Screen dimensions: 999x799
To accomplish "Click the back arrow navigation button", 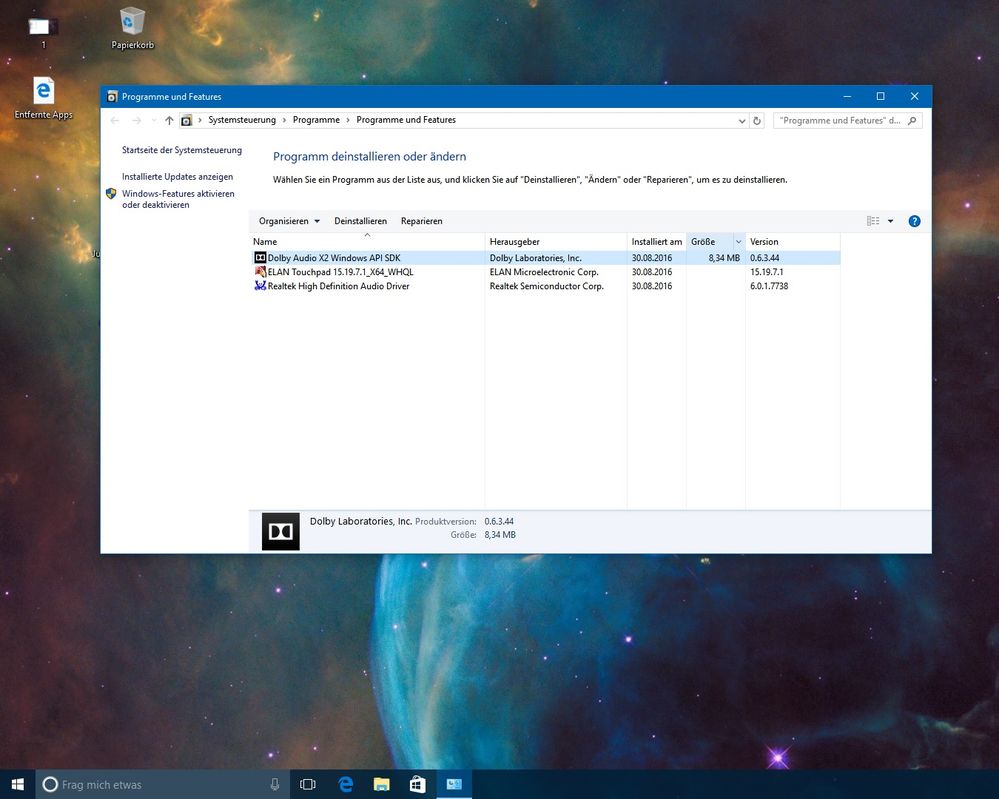I will click(115, 120).
